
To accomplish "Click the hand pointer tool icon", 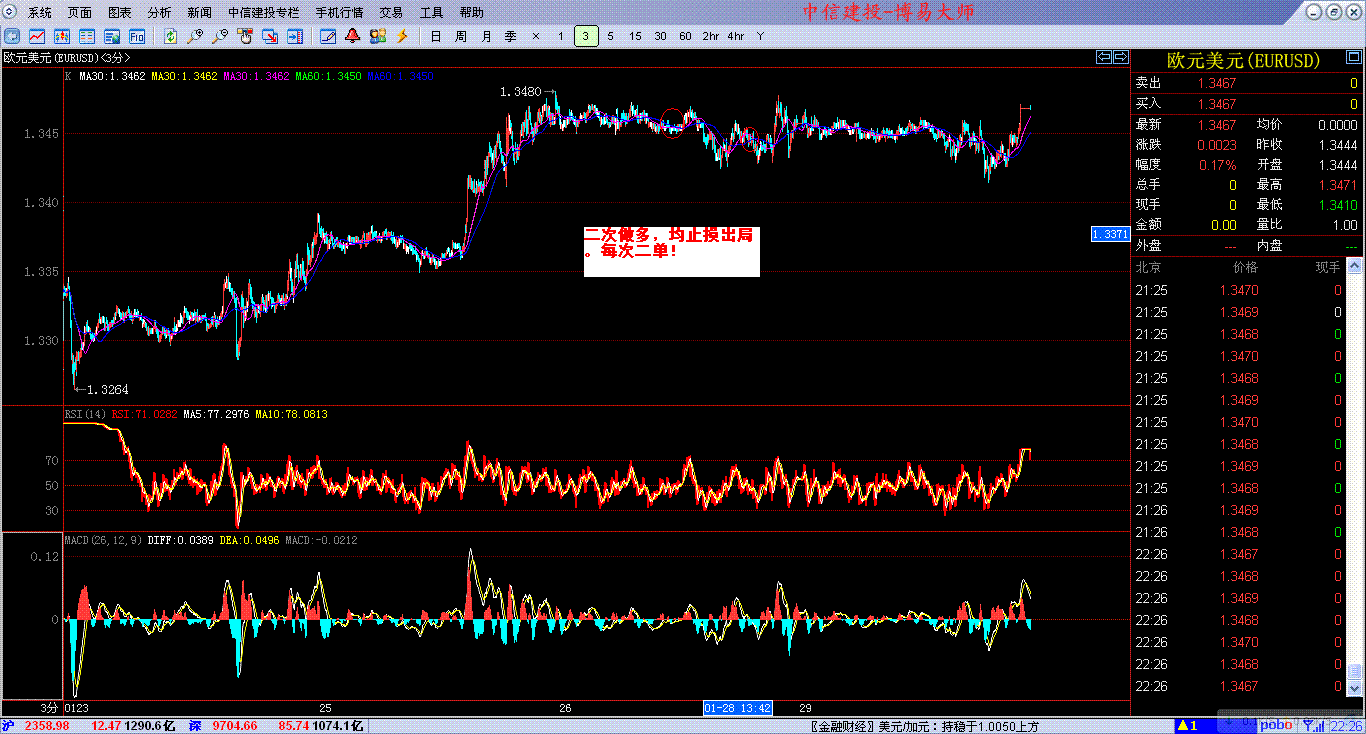I will 245,36.
